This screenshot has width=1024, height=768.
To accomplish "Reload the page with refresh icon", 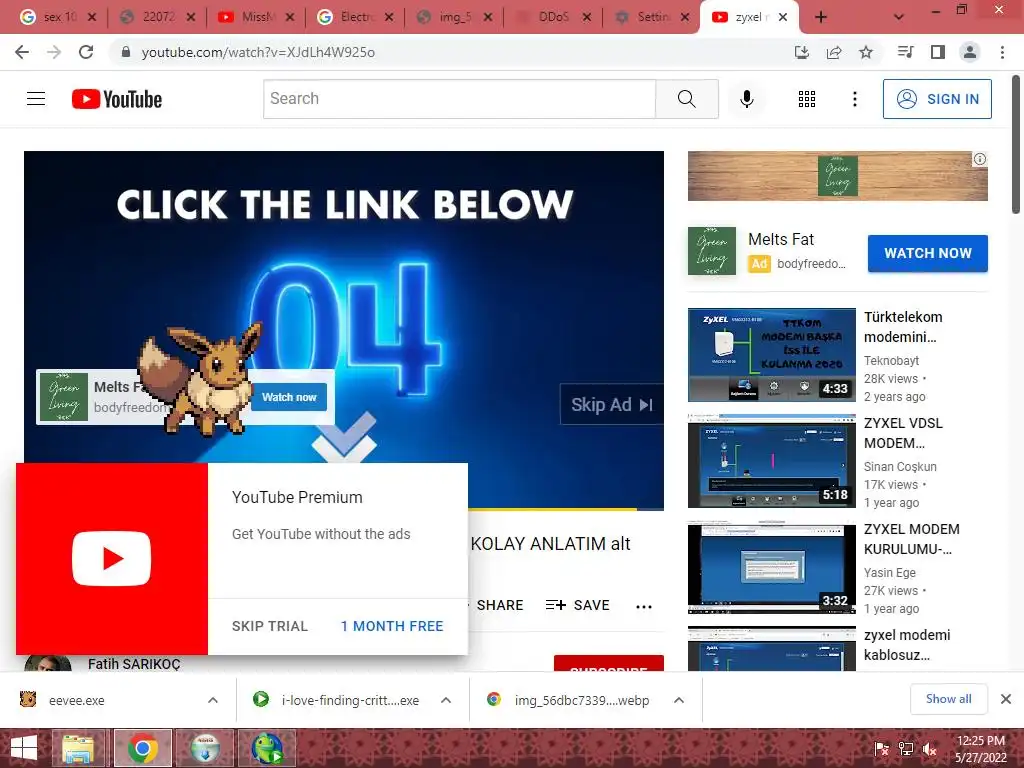I will pos(86,52).
